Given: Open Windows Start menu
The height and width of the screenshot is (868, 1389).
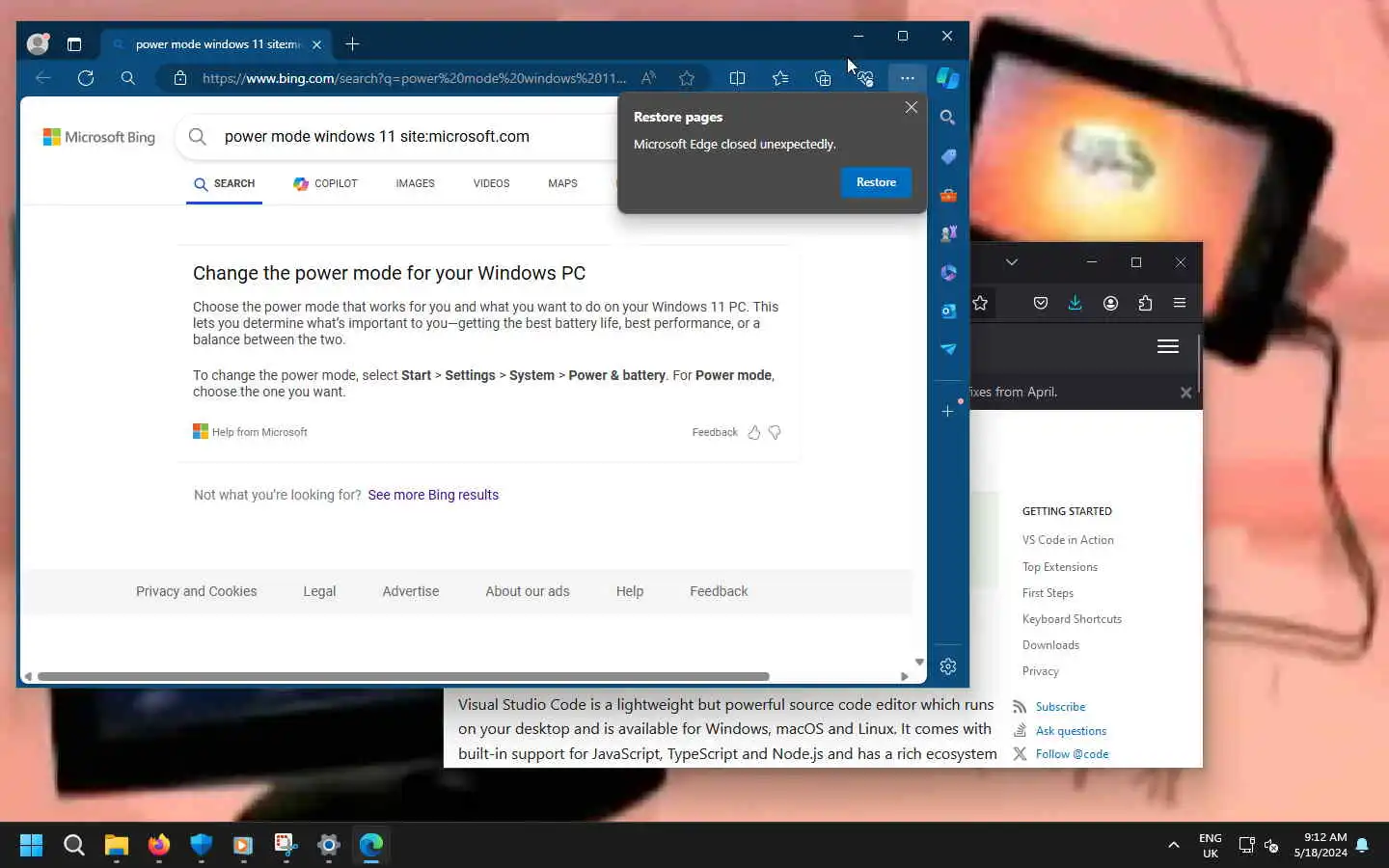Looking at the screenshot, I should (x=31, y=845).
